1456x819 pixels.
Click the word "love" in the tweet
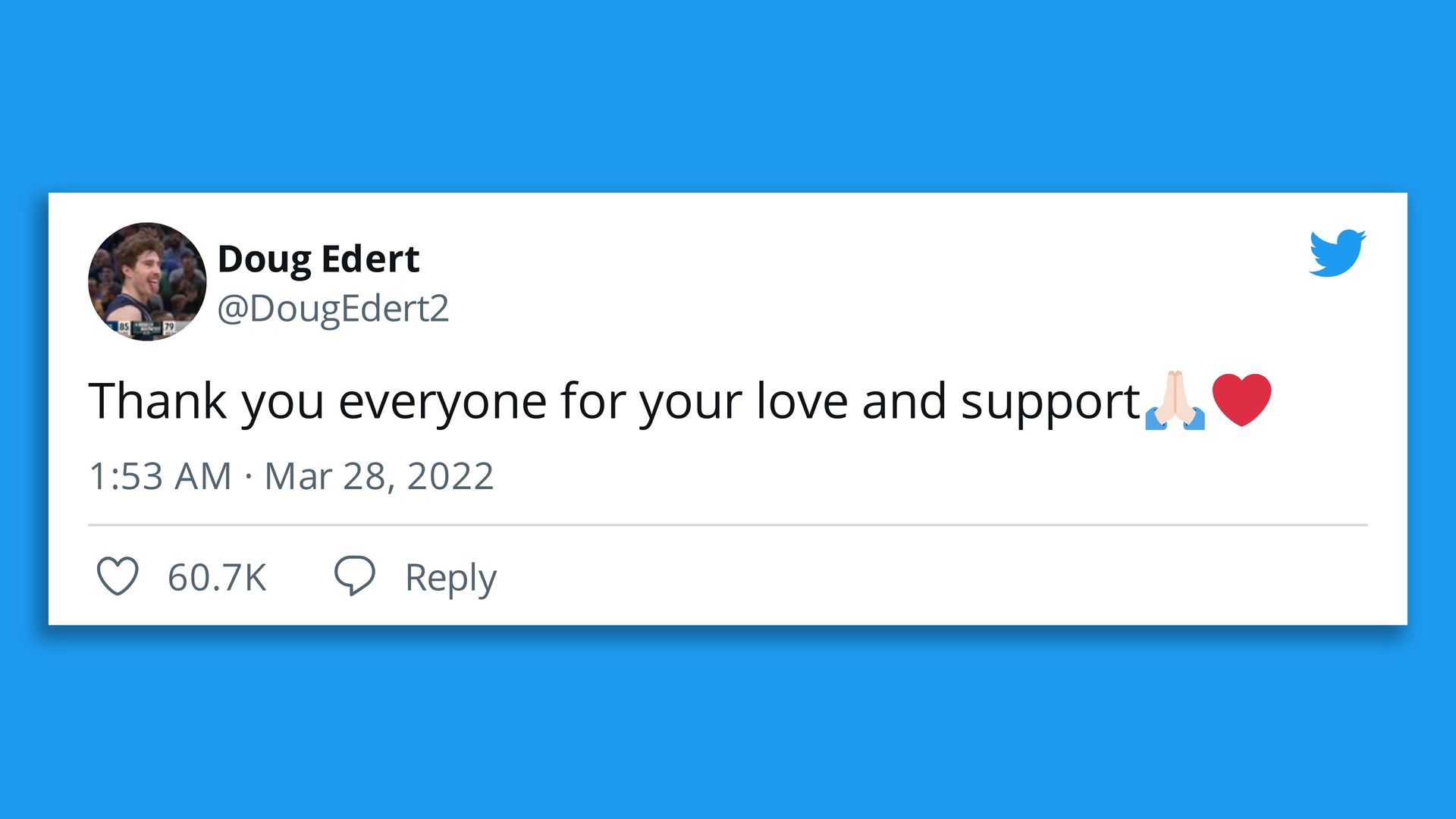click(x=802, y=400)
